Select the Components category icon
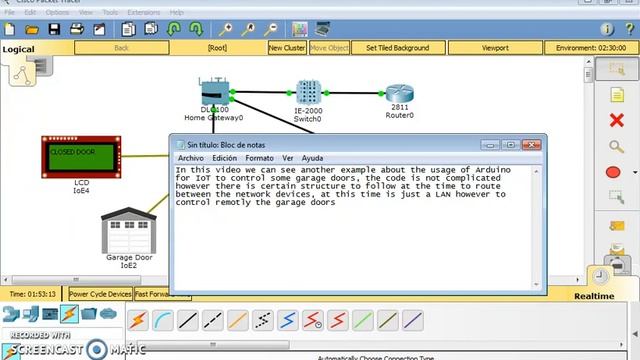Image resolution: width=640 pixels, height=360 pixels. pyautogui.click(x=50, y=314)
